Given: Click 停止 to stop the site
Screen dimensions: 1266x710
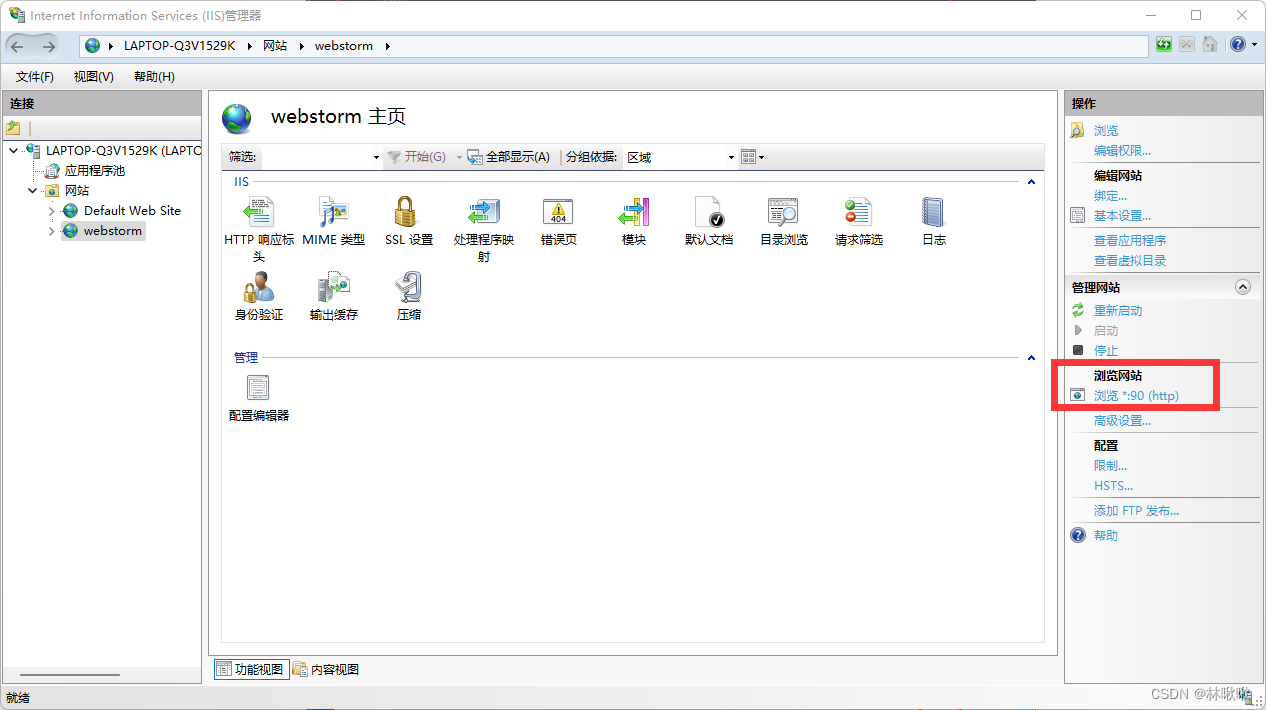Looking at the screenshot, I should click(x=1106, y=351).
